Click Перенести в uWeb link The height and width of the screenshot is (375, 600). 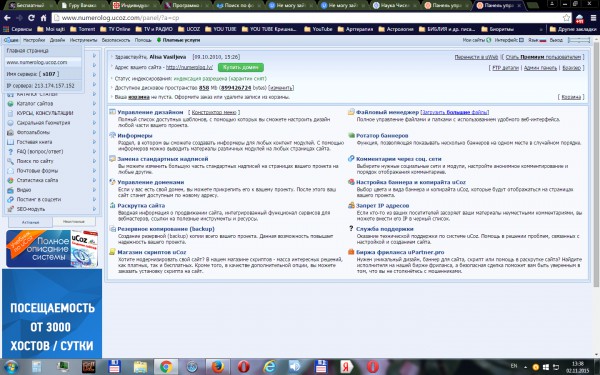[476, 57]
